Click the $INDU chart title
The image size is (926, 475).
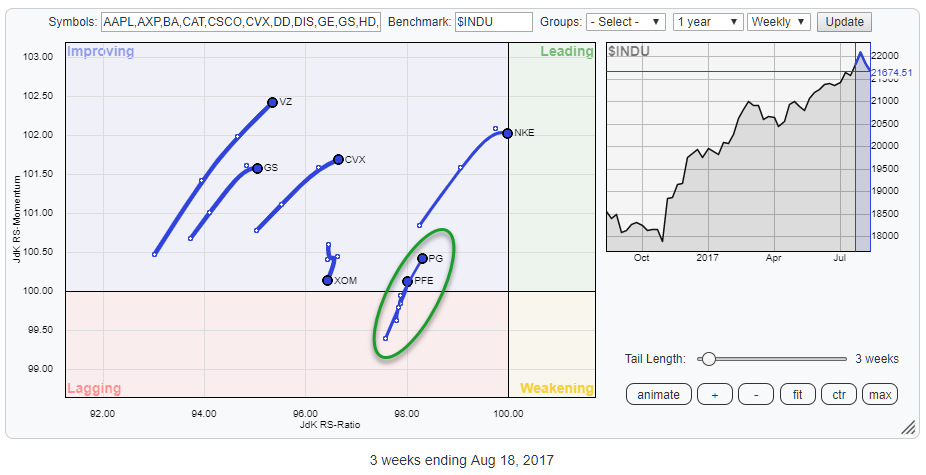click(629, 51)
